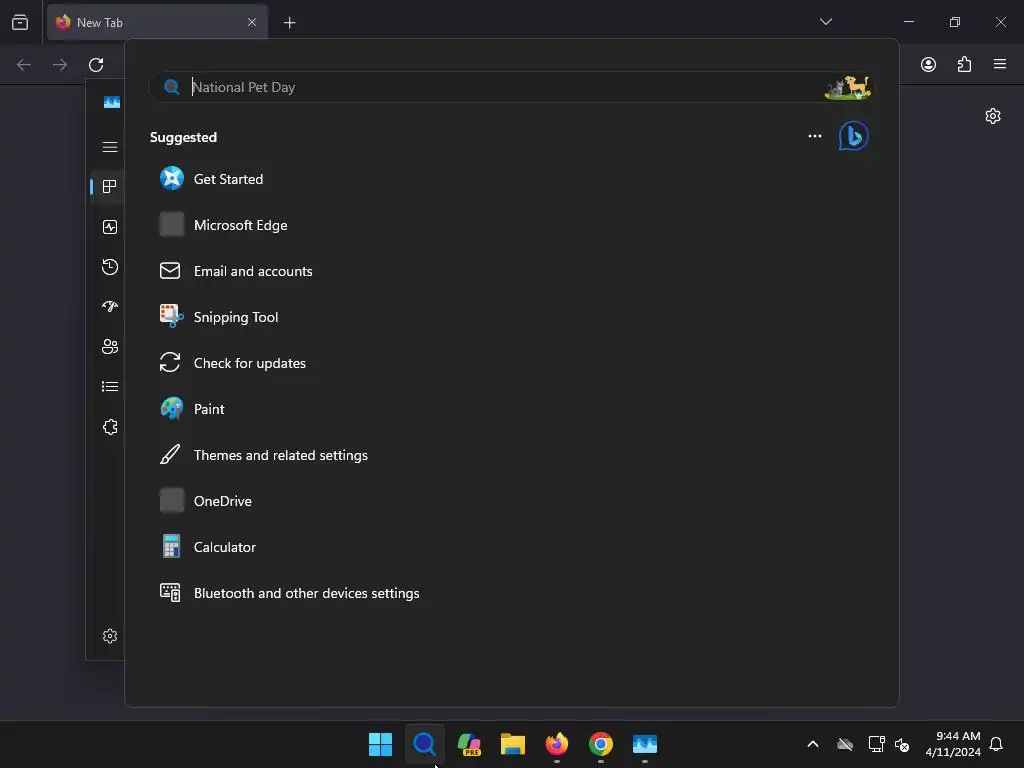The width and height of the screenshot is (1024, 768).
Task: Restore down the Firefox window
Action: 955,22
